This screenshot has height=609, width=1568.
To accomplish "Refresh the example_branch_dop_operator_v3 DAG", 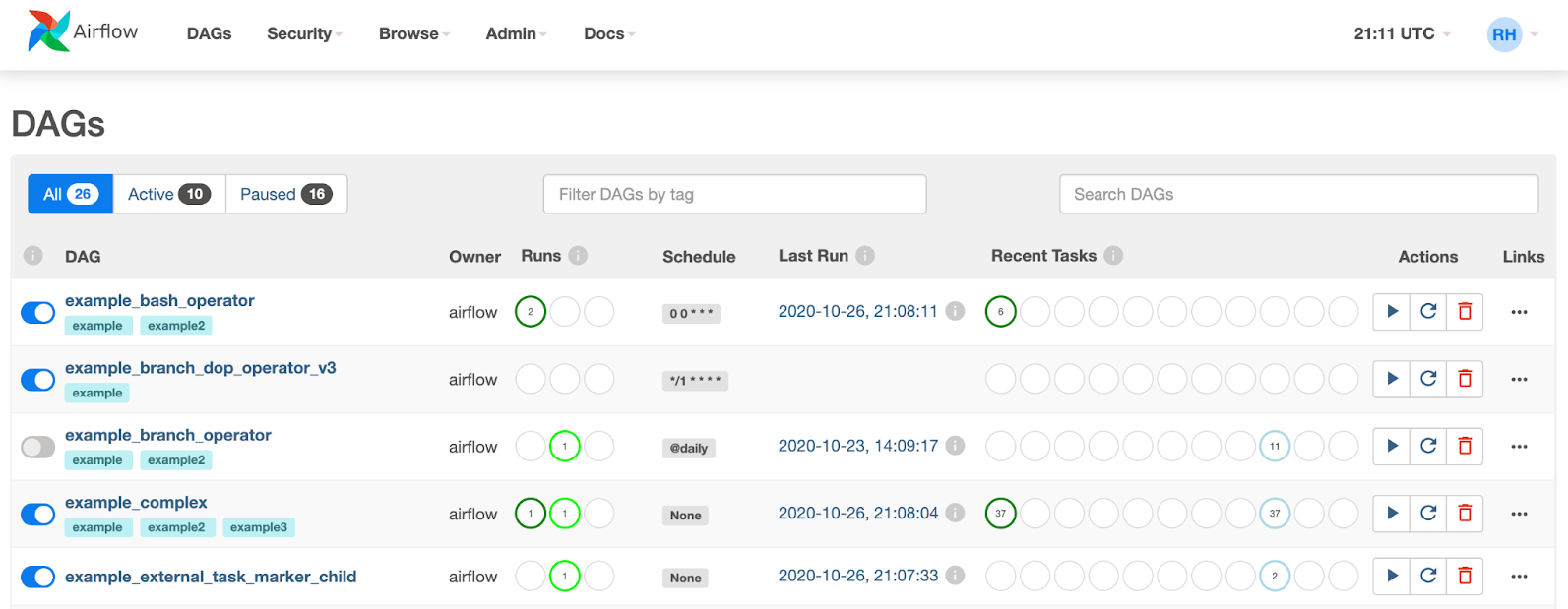I will click(x=1428, y=379).
